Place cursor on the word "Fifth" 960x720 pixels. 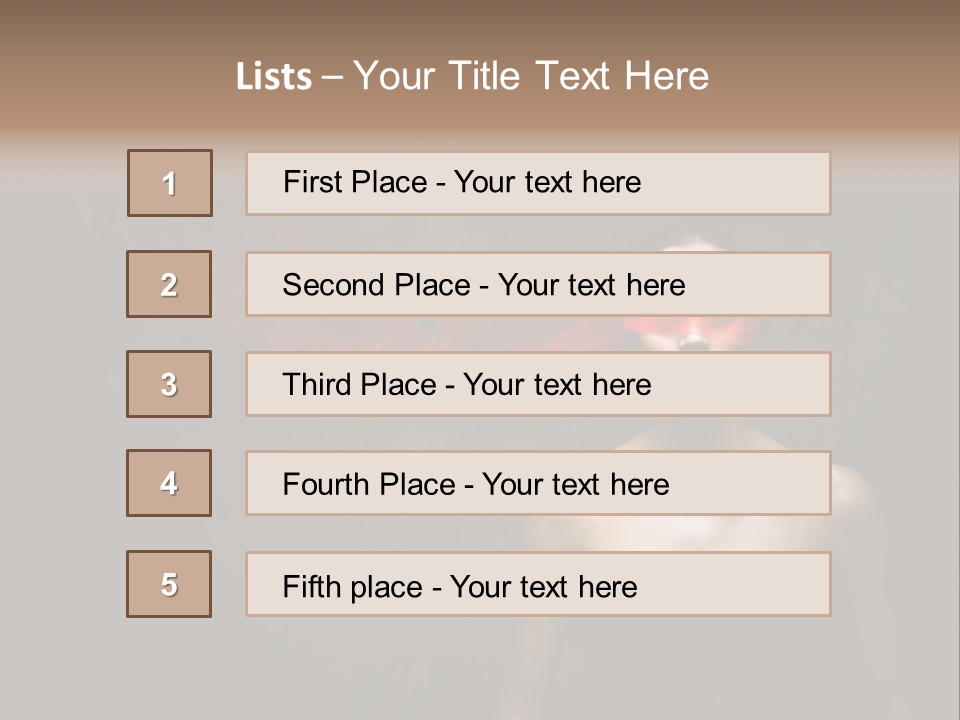312,586
